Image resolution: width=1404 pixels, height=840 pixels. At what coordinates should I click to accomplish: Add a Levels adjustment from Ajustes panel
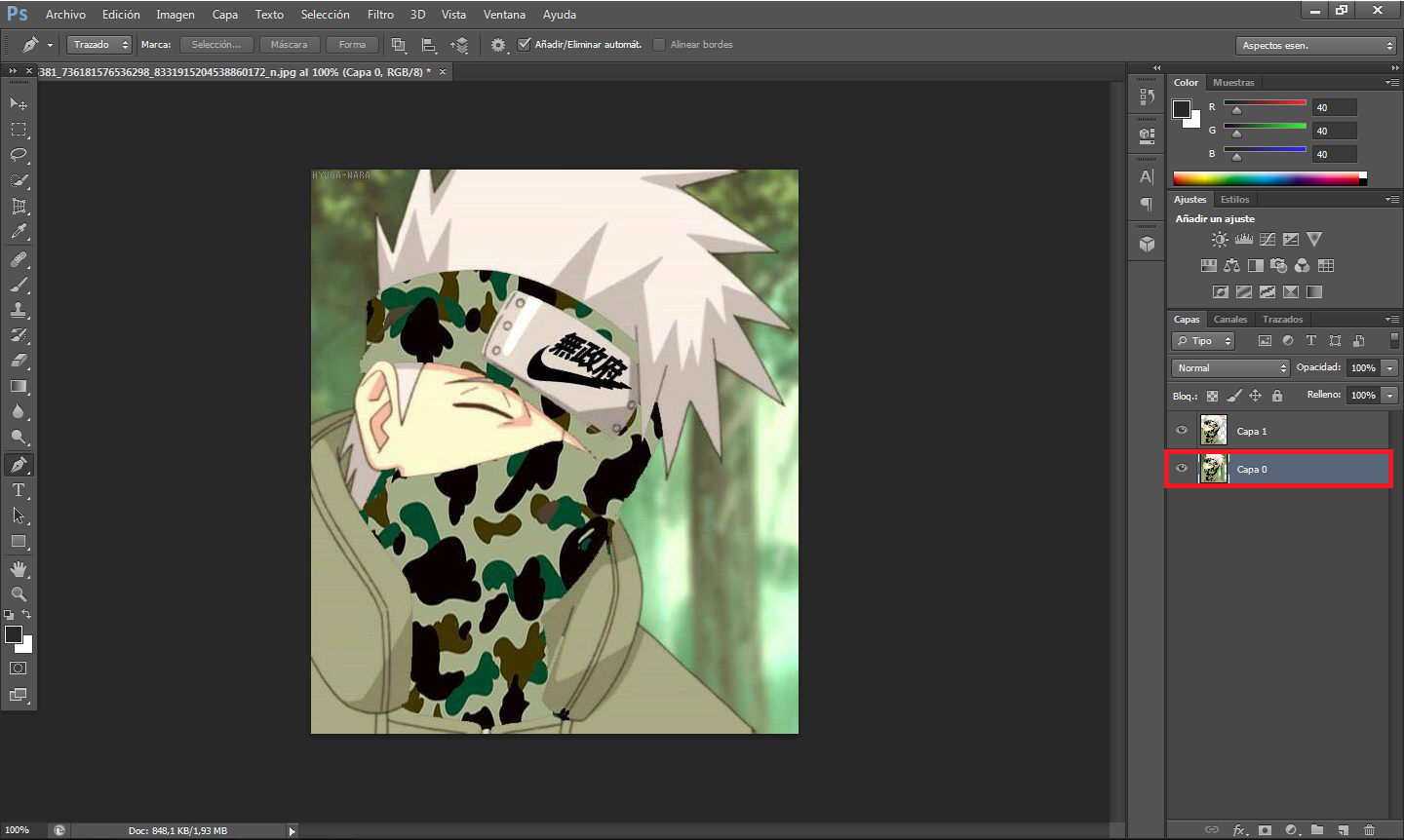point(1243,239)
